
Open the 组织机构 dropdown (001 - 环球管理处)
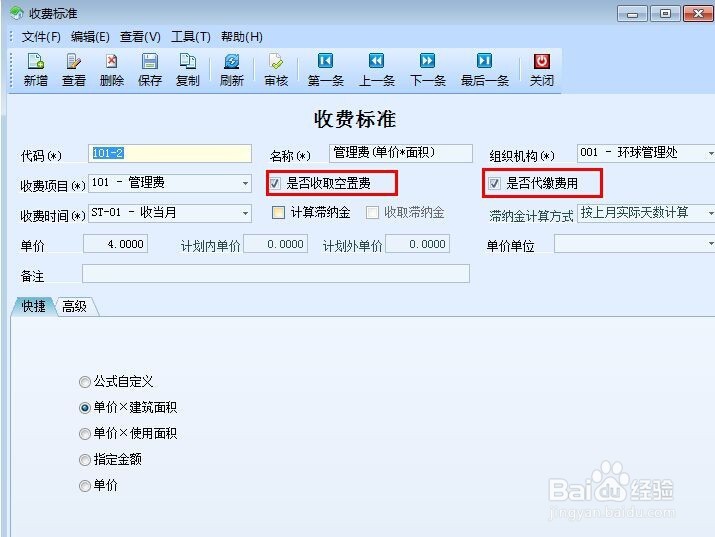coord(710,153)
